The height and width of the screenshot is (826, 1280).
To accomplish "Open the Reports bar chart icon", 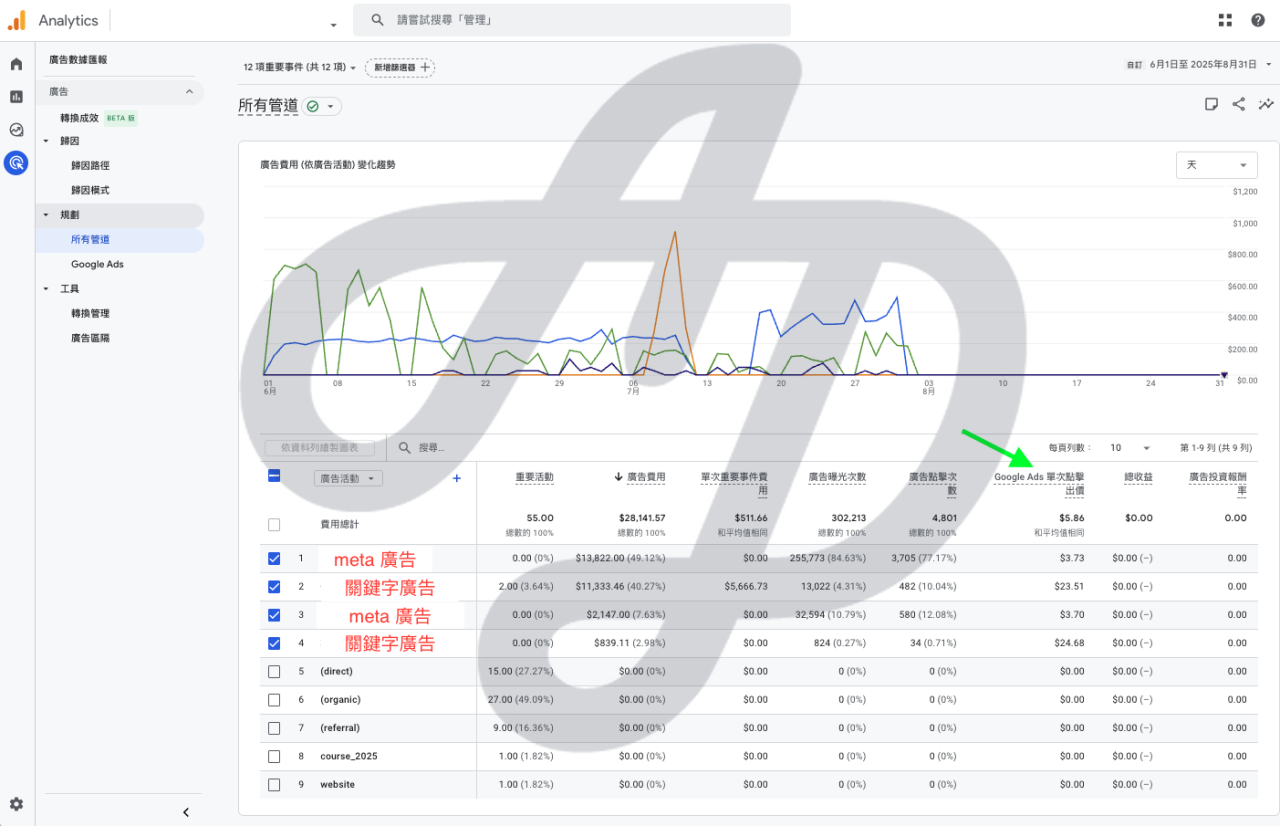I will (x=16, y=97).
